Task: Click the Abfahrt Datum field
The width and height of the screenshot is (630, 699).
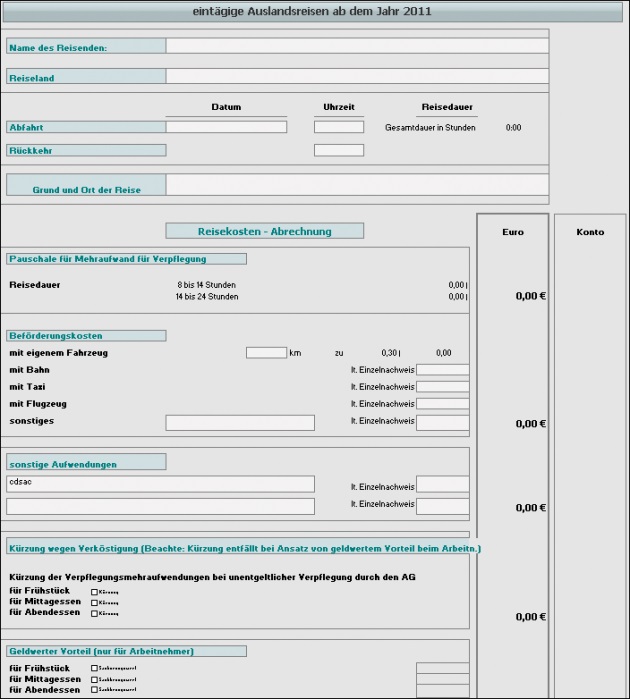Action: [226, 127]
